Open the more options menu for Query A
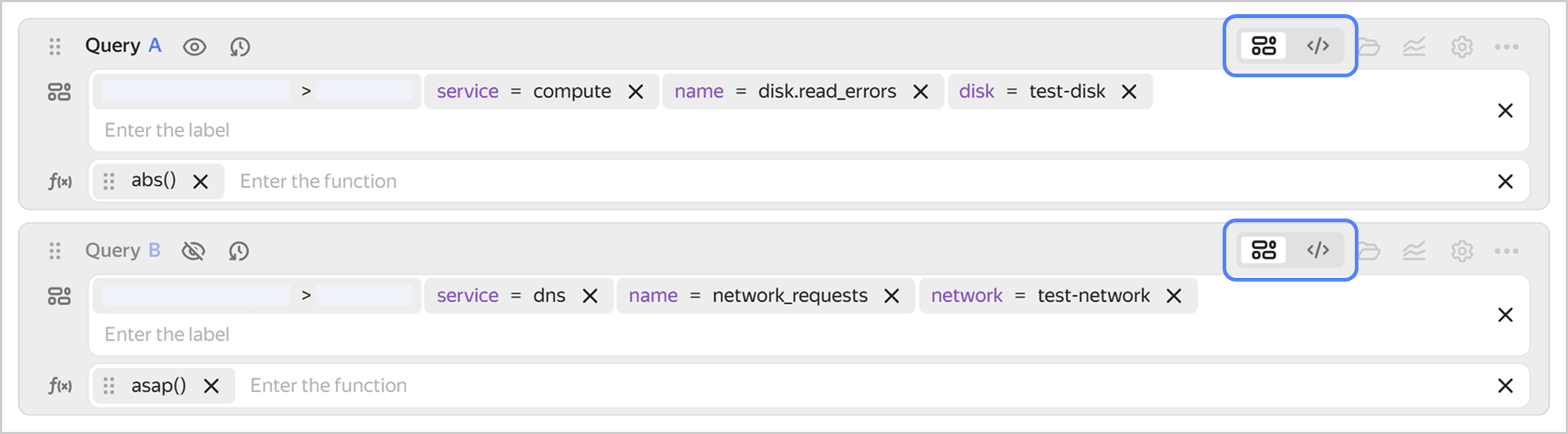Screen dimensions: 1568x434 (x=1506, y=46)
